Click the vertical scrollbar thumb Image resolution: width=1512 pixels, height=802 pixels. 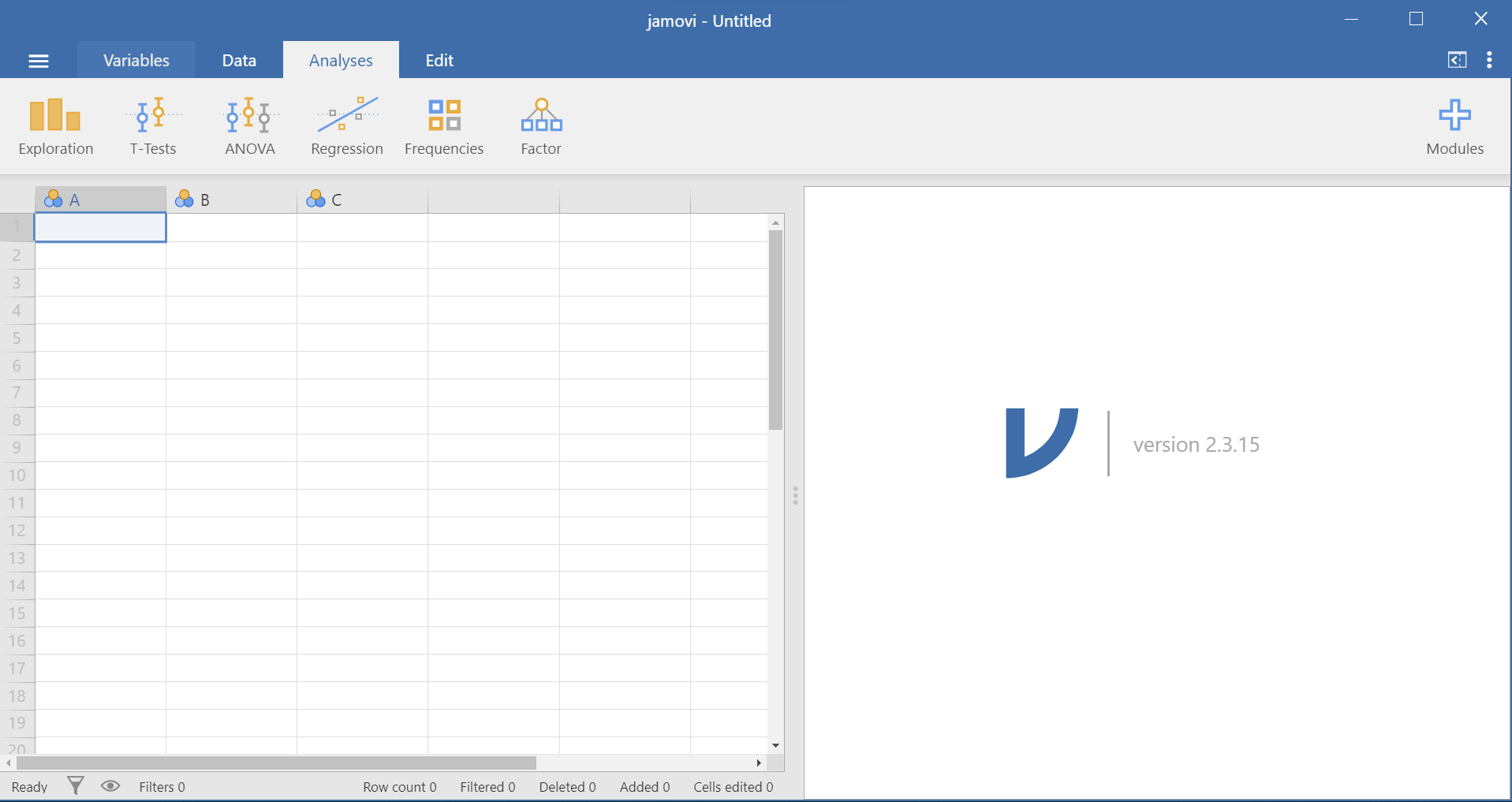tap(775, 330)
